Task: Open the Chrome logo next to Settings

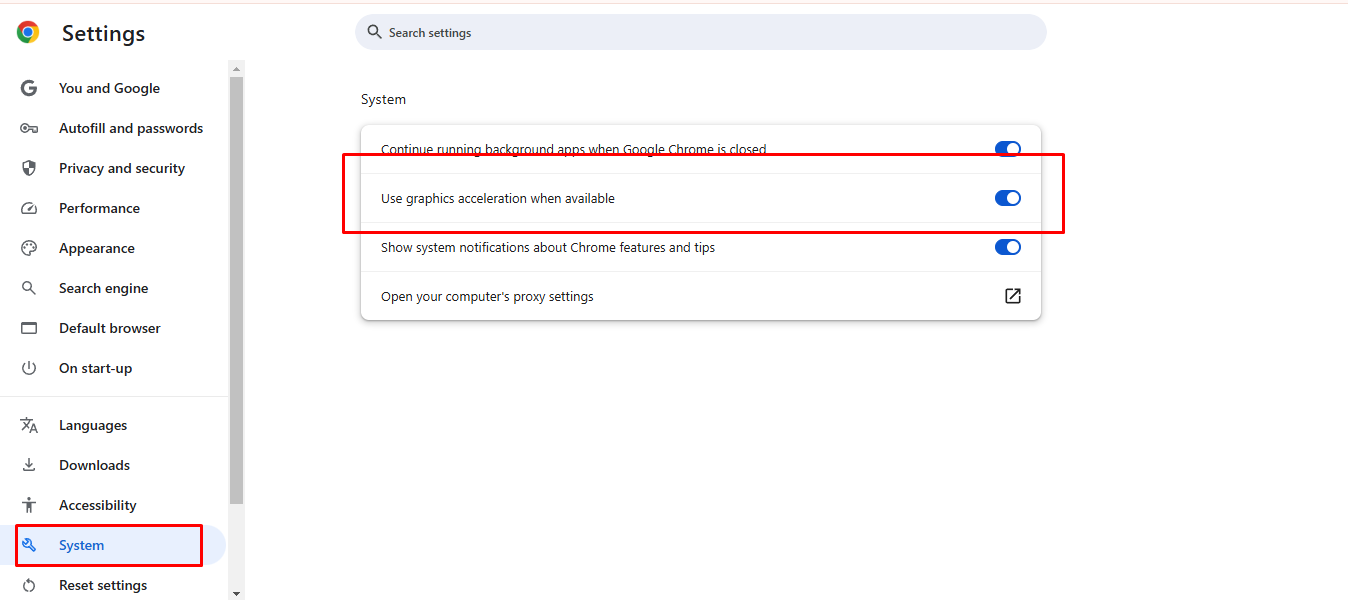Action: tap(27, 32)
